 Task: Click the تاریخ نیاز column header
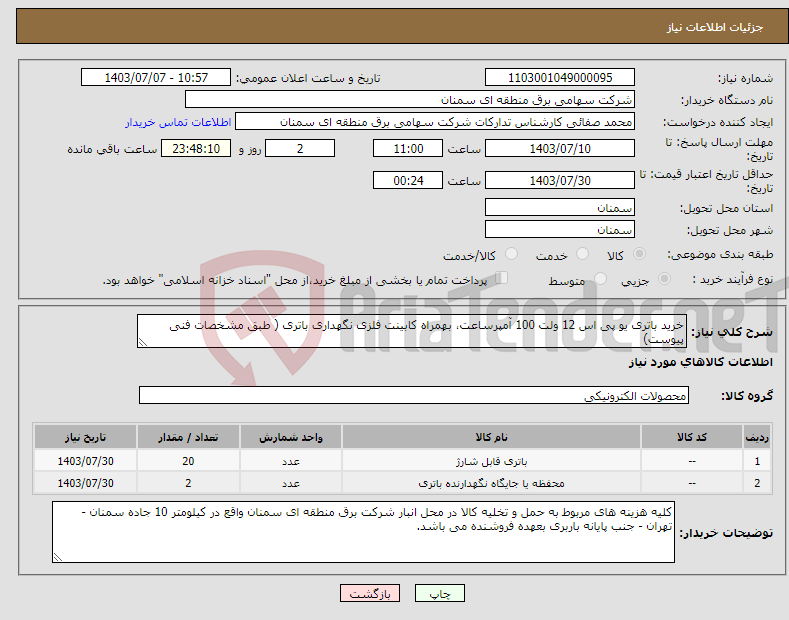(85, 437)
